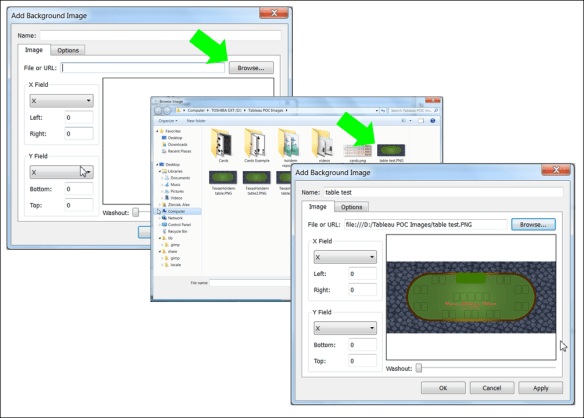Select Libraries in the navigation tree
This screenshot has width=584, height=418.
click(174, 171)
